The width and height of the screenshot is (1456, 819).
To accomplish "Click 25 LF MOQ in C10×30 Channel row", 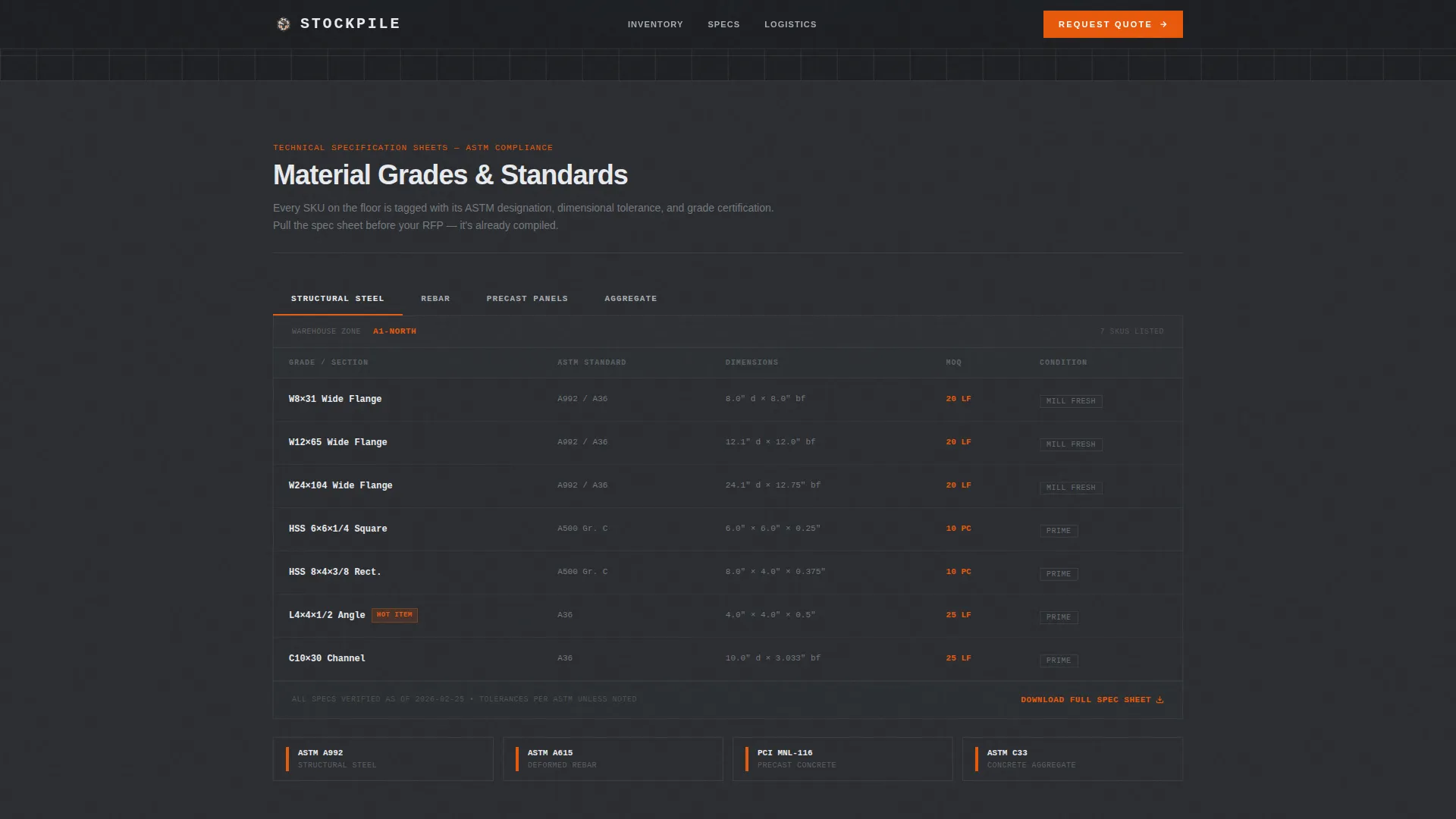I will [959, 658].
